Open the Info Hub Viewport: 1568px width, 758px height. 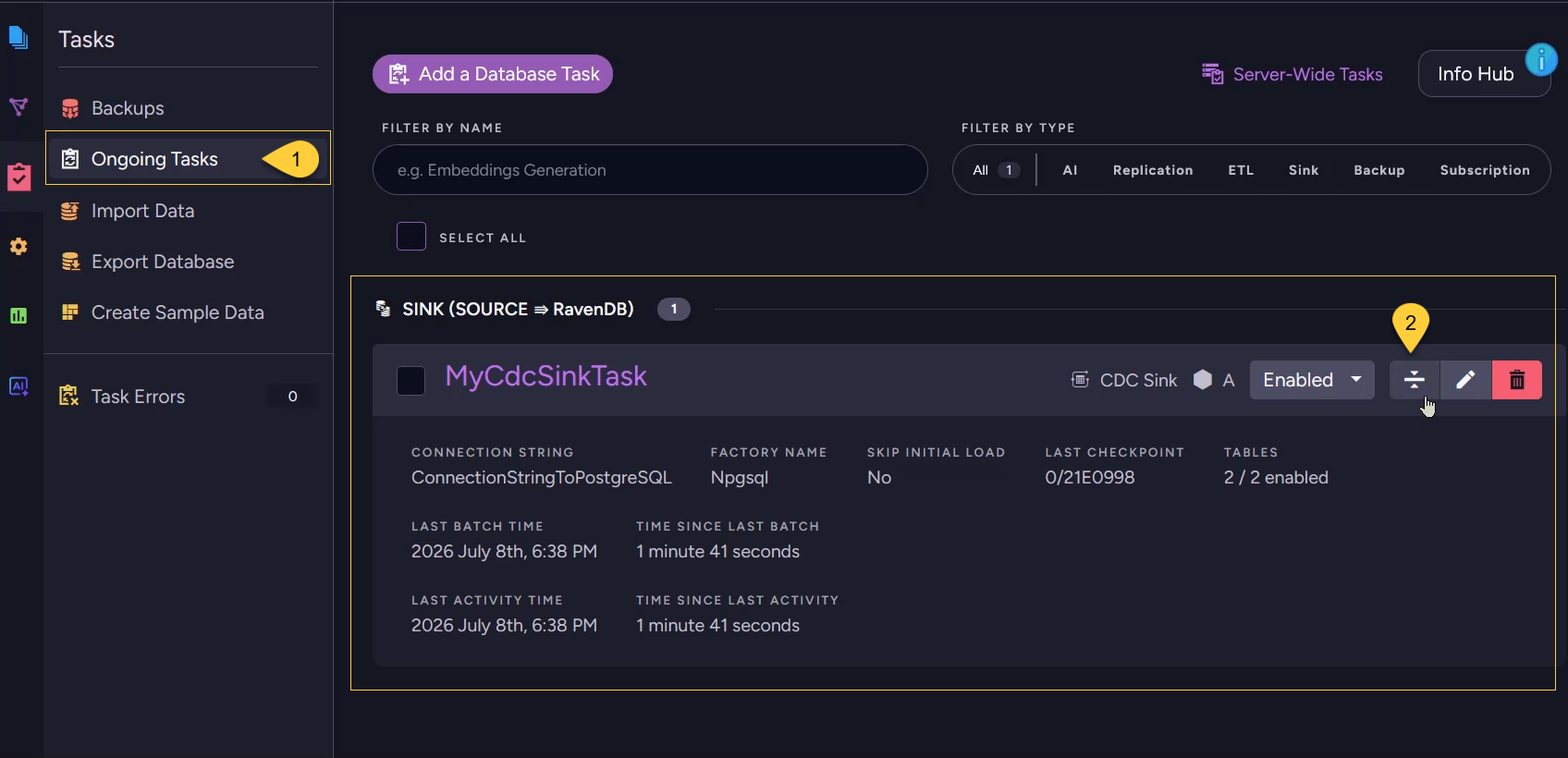pyautogui.click(x=1484, y=74)
